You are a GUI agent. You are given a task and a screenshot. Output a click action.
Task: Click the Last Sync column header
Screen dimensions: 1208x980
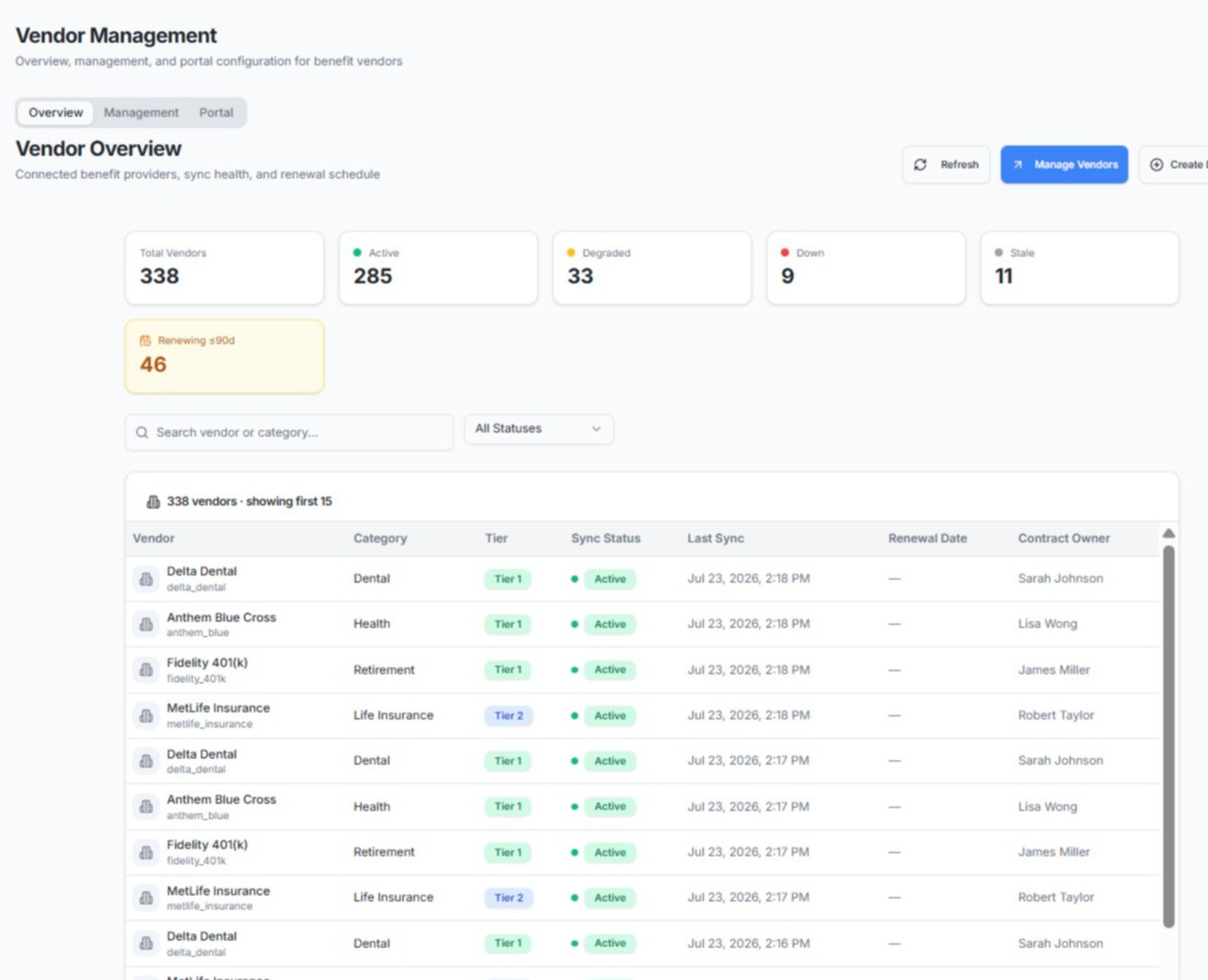click(x=716, y=538)
